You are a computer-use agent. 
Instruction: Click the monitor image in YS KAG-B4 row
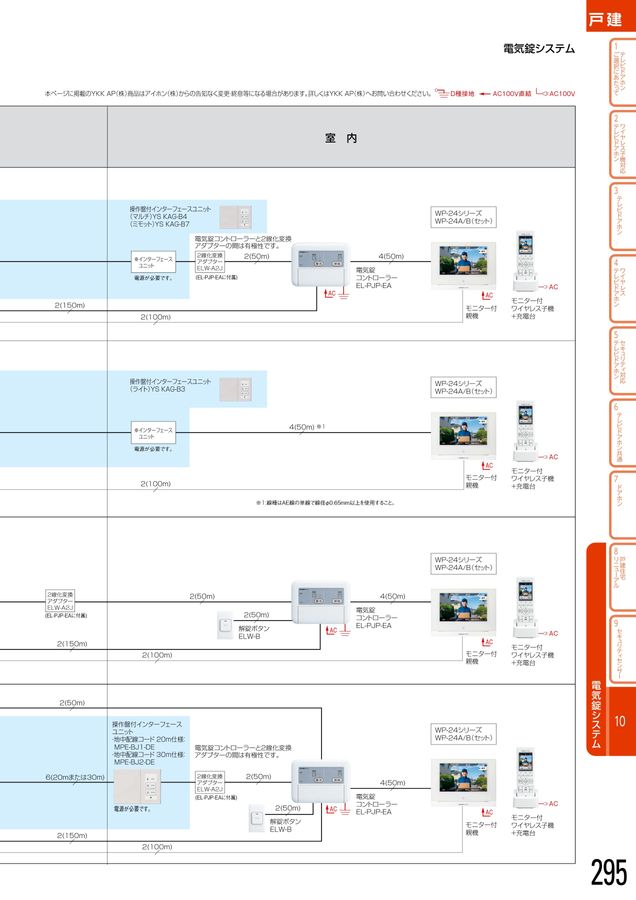point(464,265)
